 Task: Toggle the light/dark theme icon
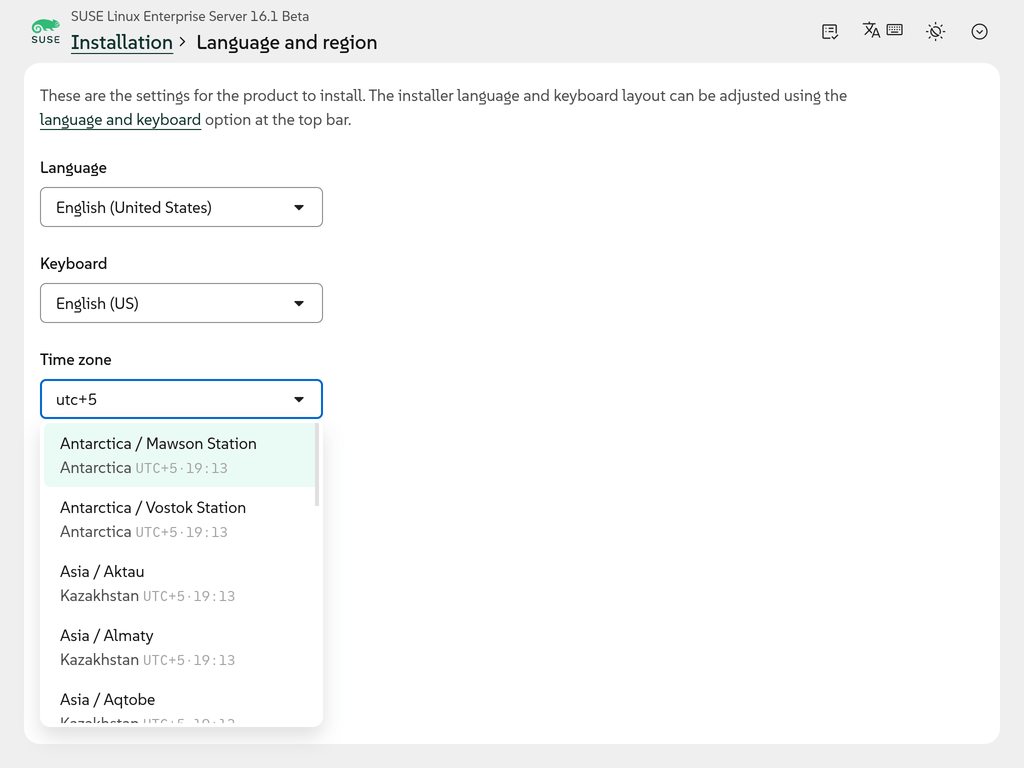(x=935, y=31)
